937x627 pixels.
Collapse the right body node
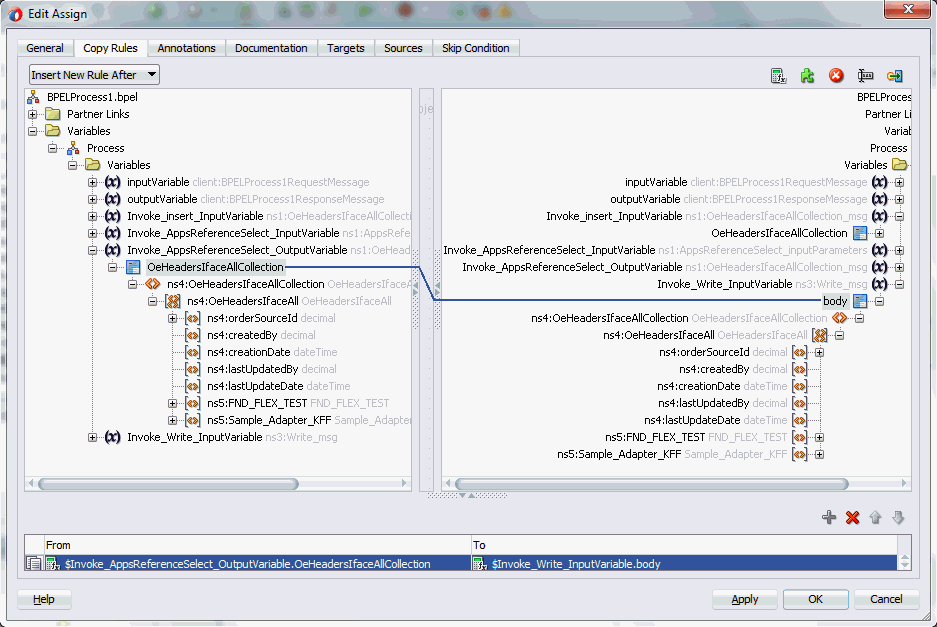(x=880, y=301)
